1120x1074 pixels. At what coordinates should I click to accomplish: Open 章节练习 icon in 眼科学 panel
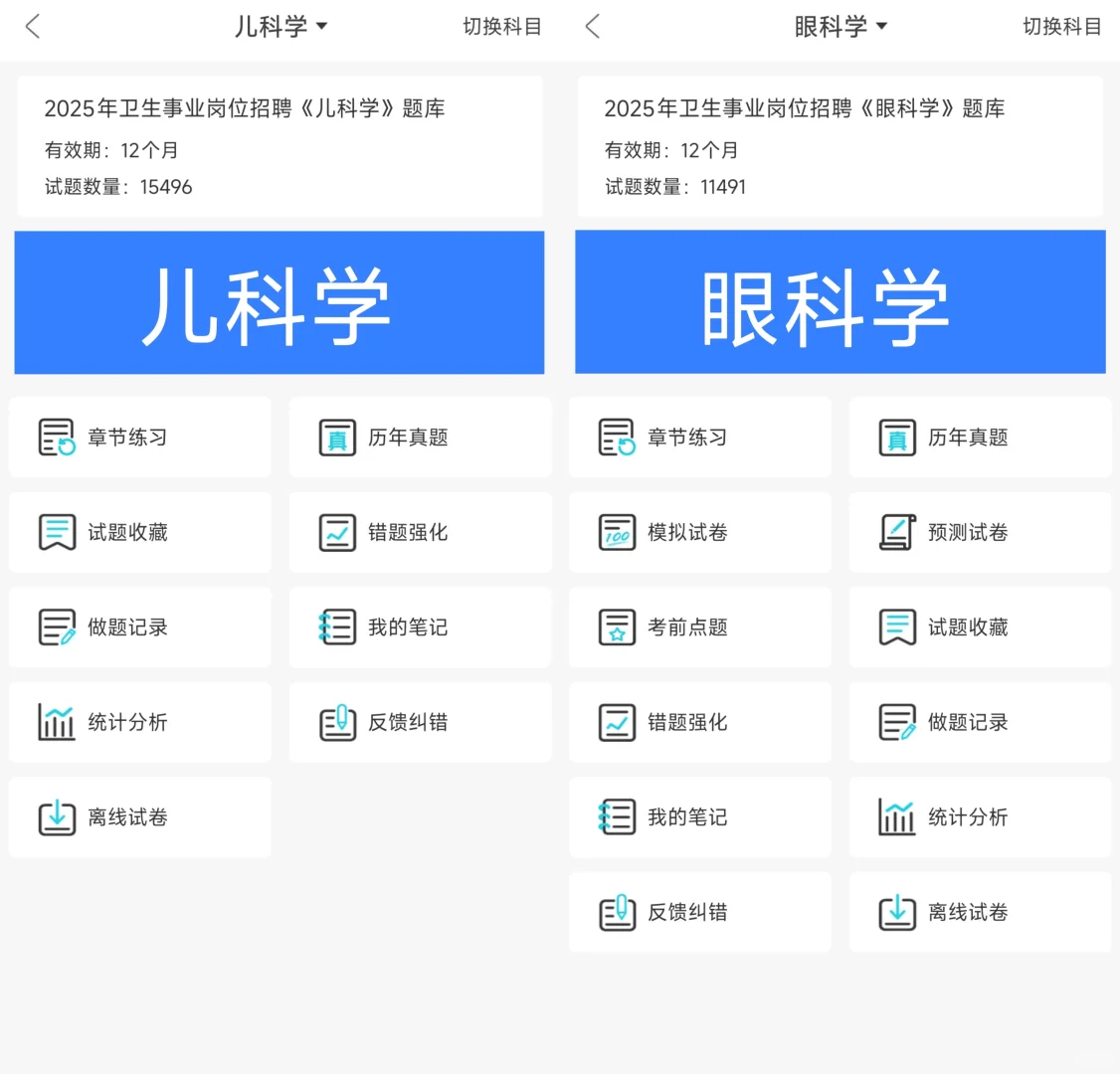(x=617, y=437)
